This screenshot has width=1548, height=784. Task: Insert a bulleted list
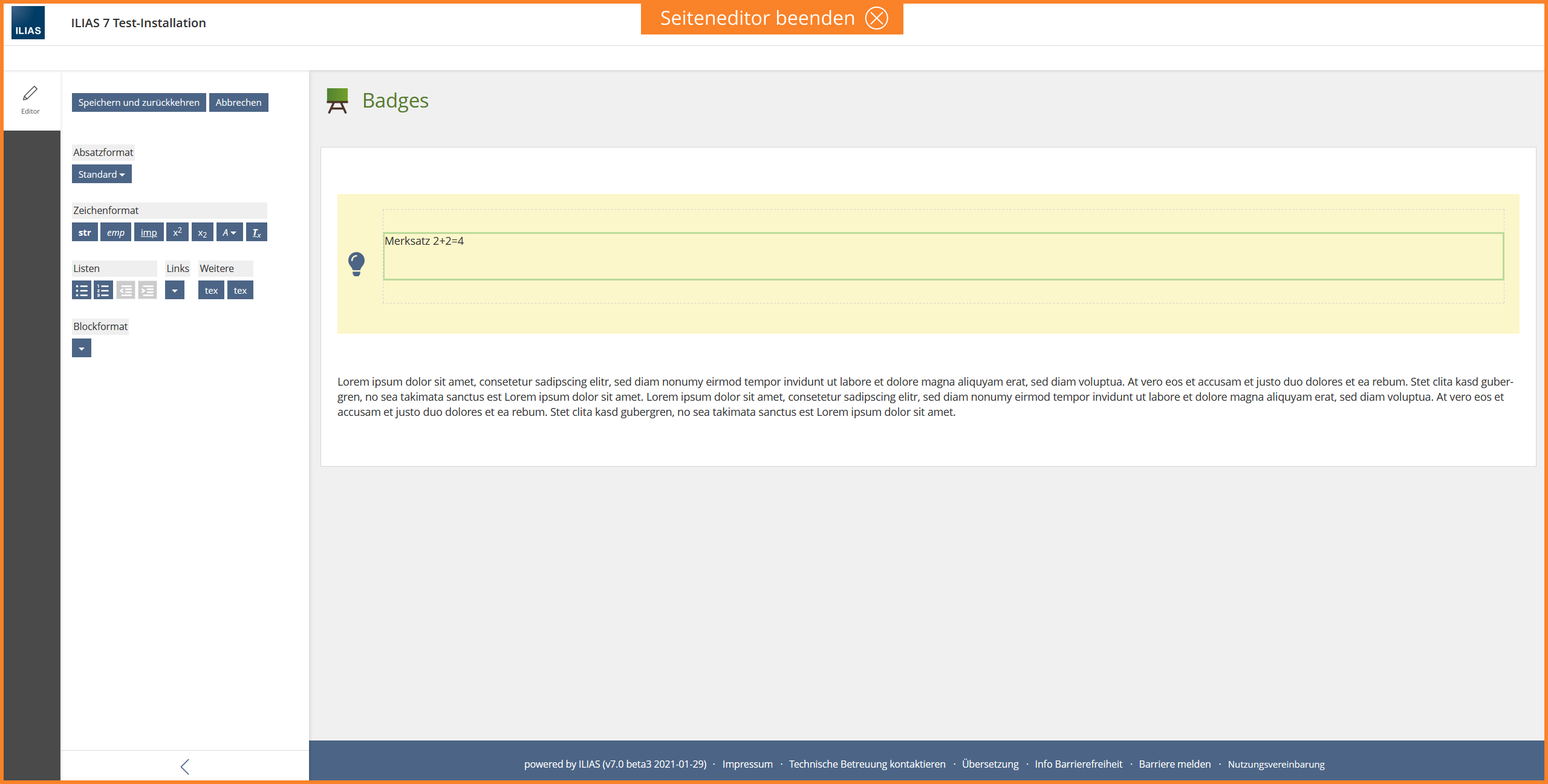click(82, 291)
